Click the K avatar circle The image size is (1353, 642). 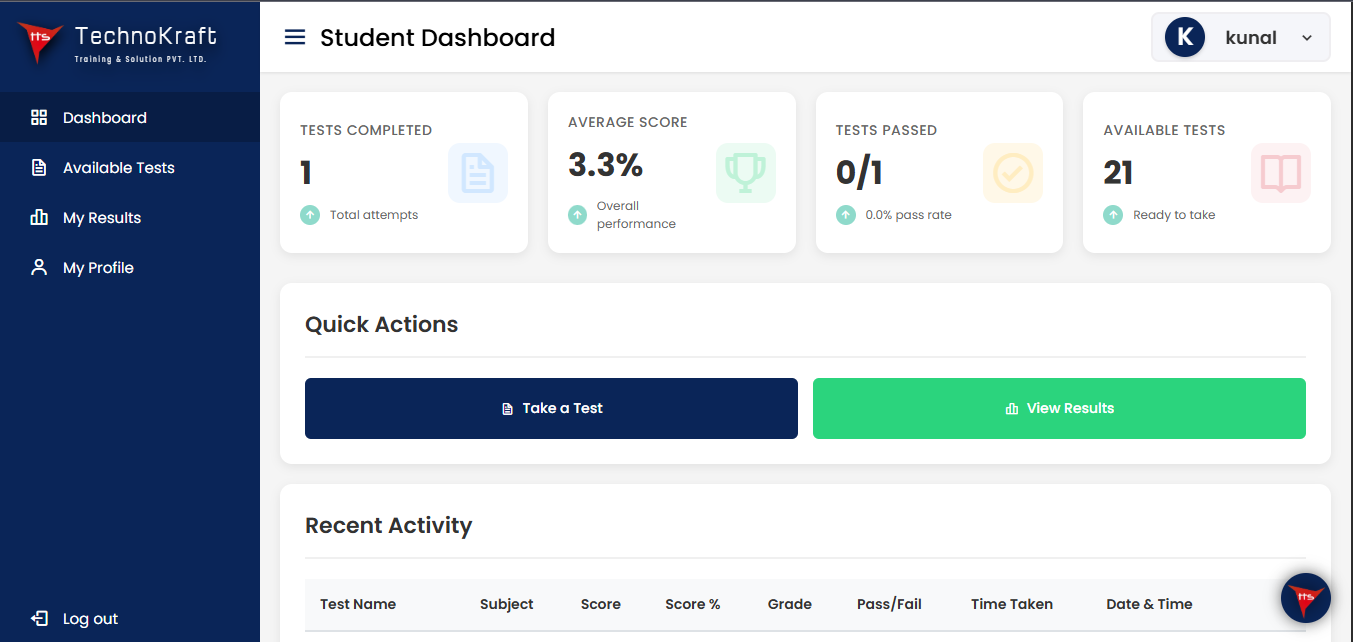[x=1185, y=38]
